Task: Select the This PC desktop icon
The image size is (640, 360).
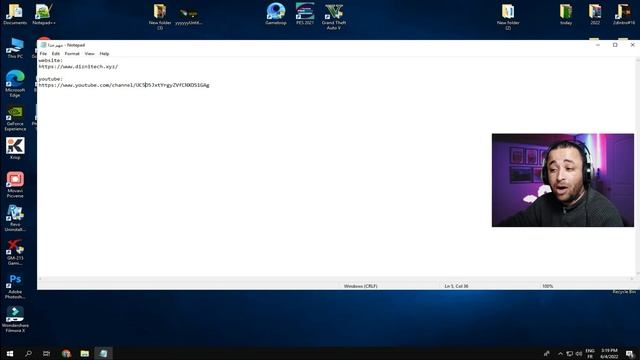Action: 15,48
